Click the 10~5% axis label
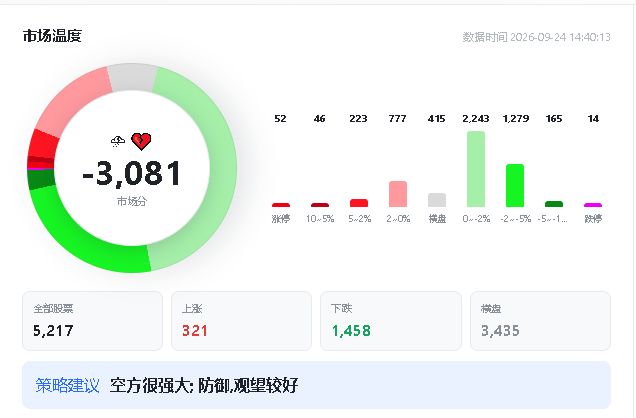The height and width of the screenshot is (418, 636). point(320,219)
